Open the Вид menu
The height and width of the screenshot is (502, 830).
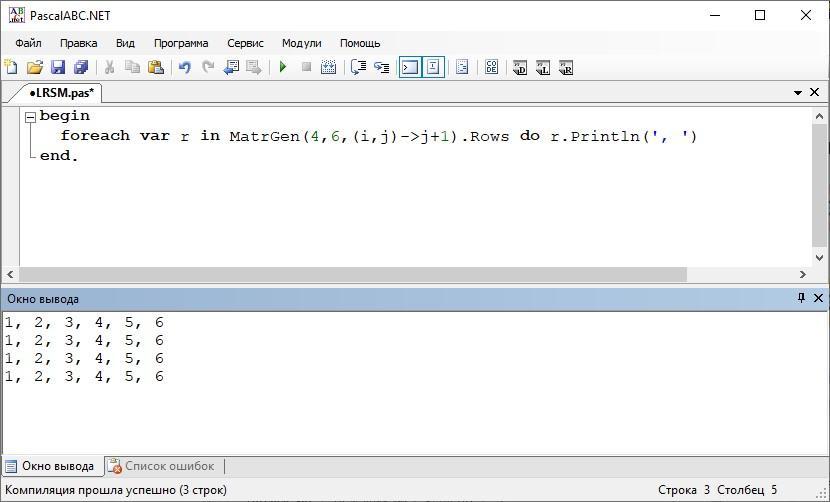coord(125,43)
